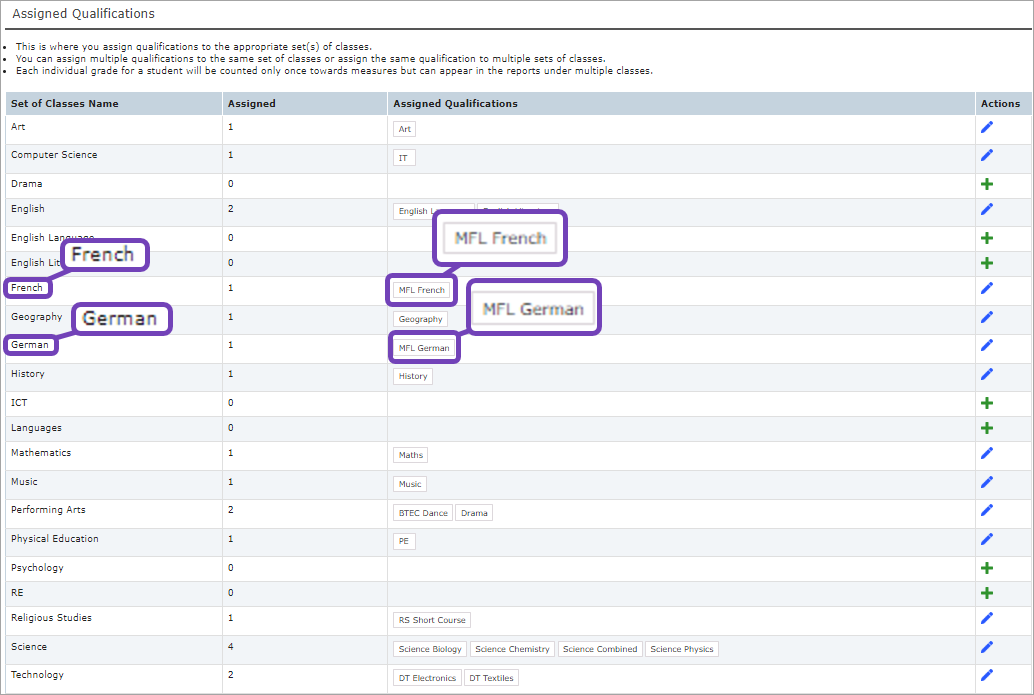Edit the Religious Studies row
The height and width of the screenshot is (695, 1034).
(x=987, y=618)
